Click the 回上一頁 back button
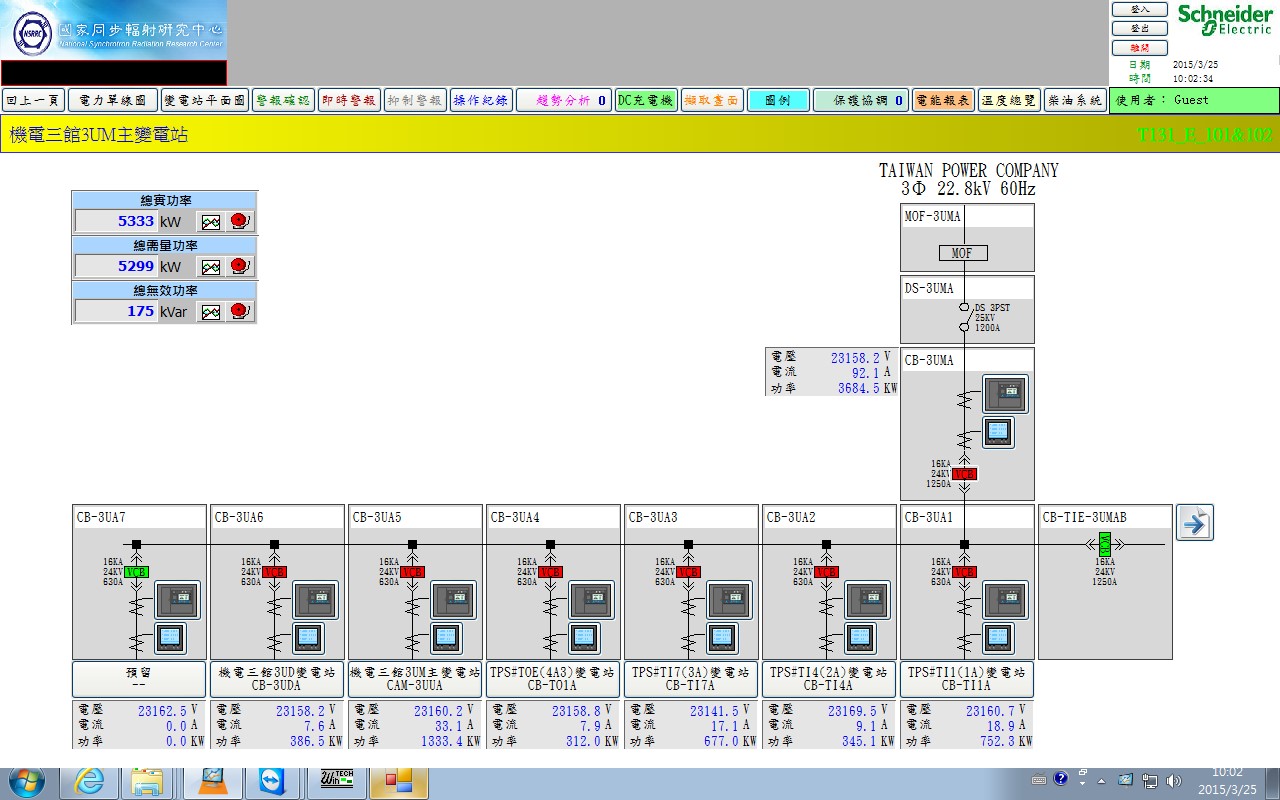1280x800 pixels. coord(34,100)
